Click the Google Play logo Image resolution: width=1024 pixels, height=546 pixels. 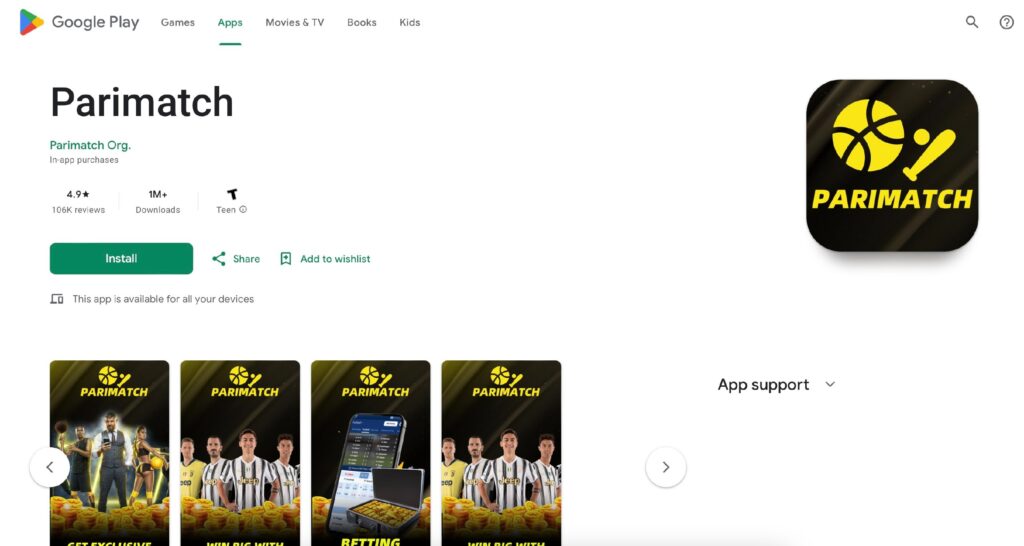(79, 22)
